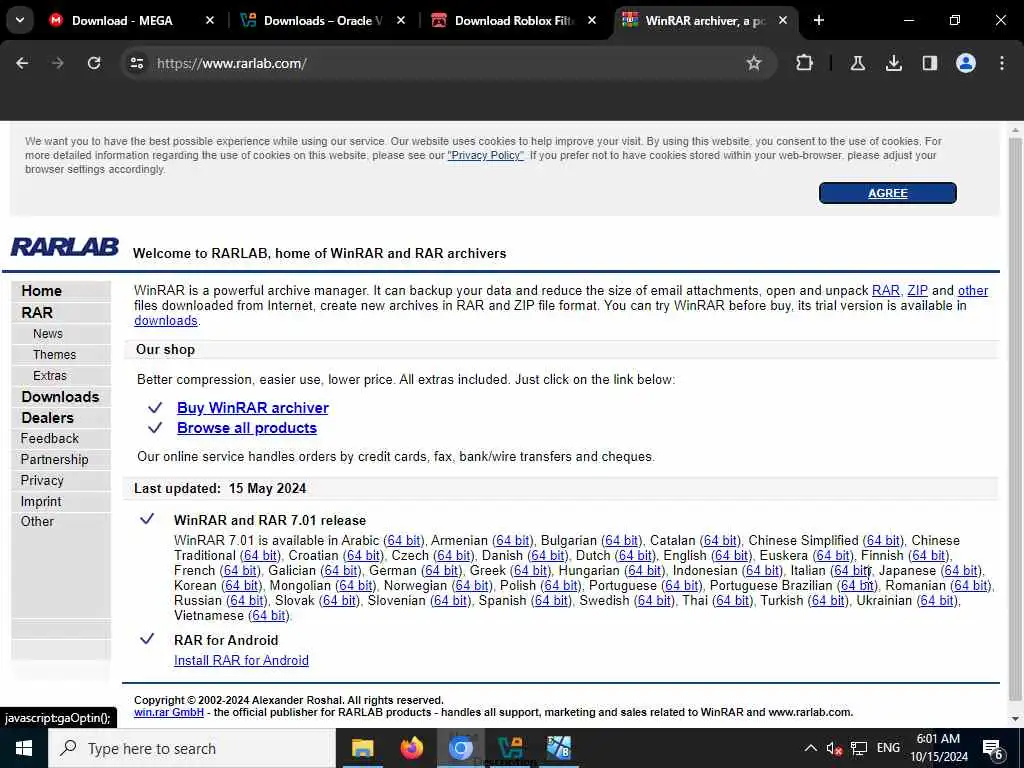Follow the RAR link in the intro text
The width and height of the screenshot is (1024, 768).
886,291
